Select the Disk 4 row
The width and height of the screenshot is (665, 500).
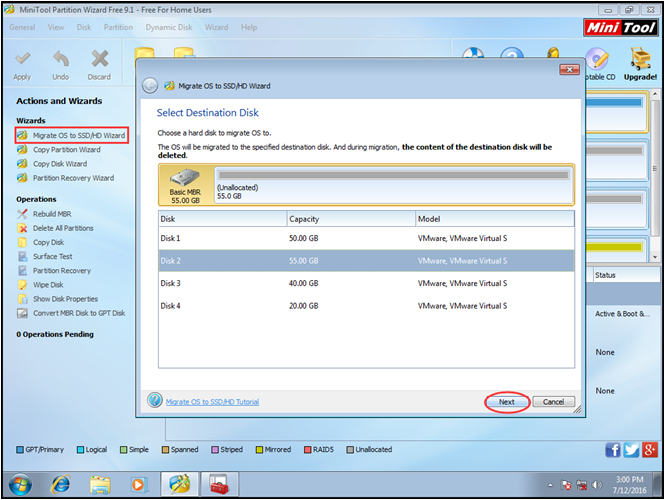366,306
